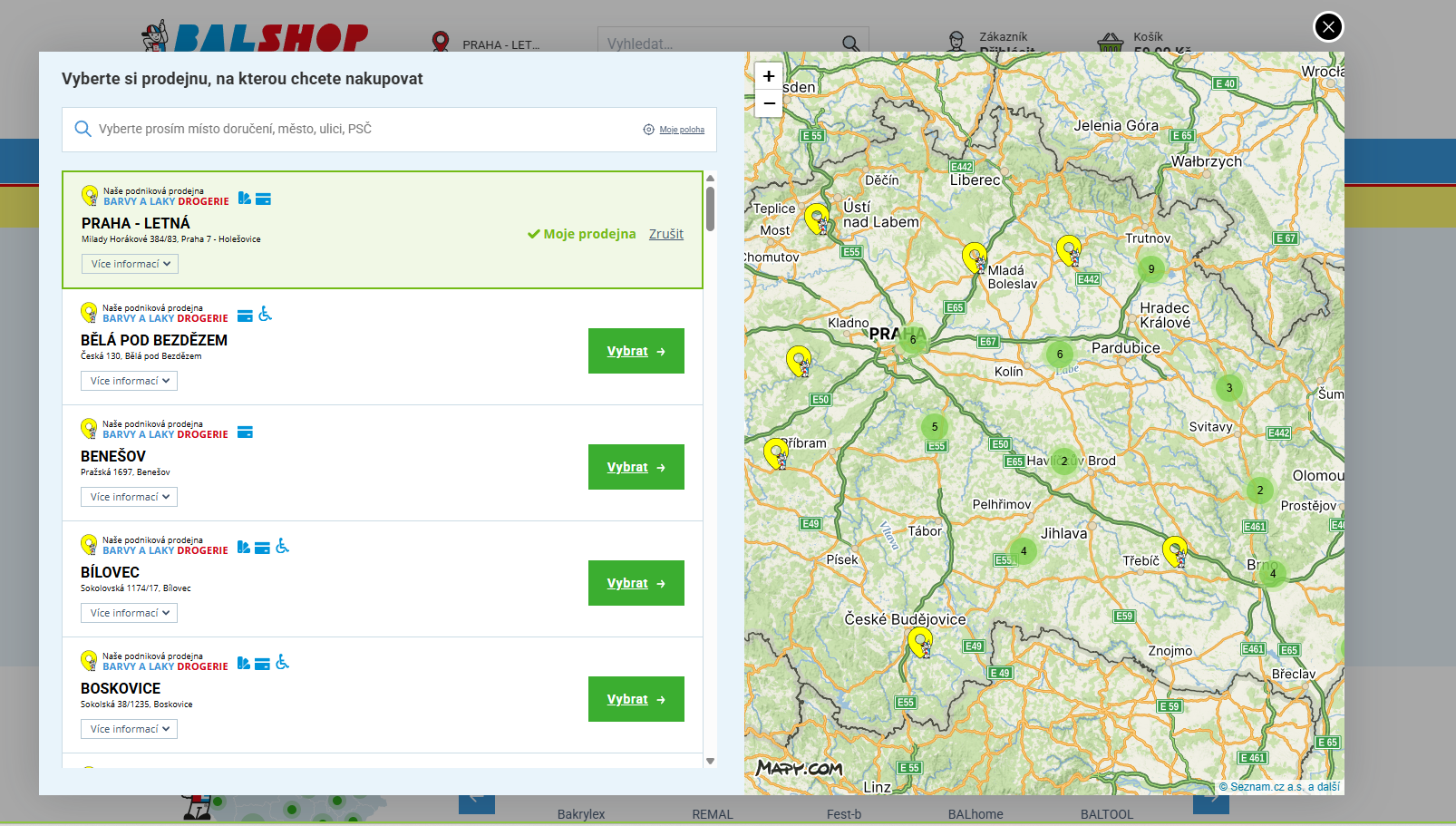Click the Moje poloha link

[x=682, y=130]
